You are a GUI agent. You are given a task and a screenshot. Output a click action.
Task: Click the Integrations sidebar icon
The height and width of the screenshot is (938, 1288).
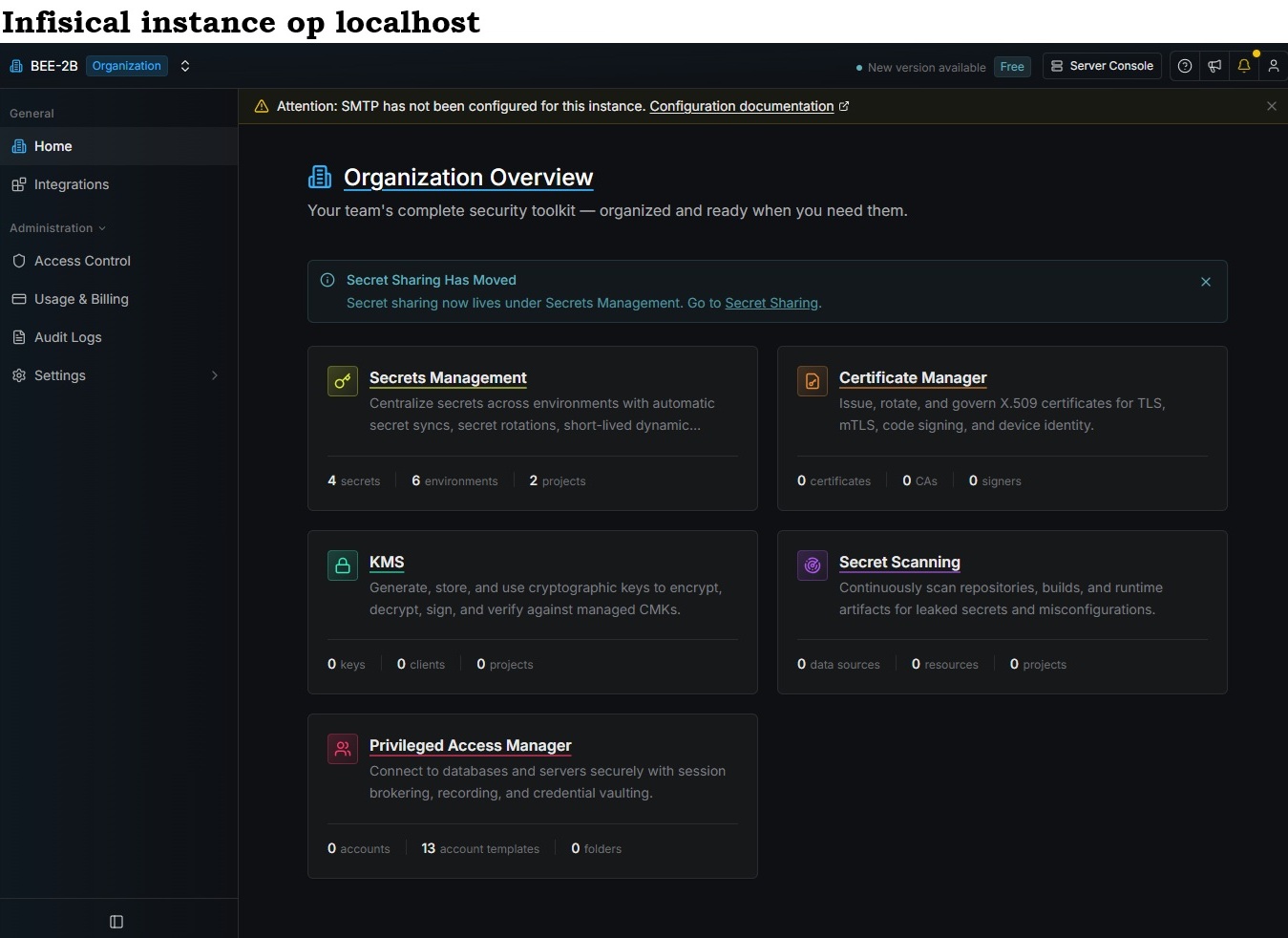pos(19,184)
